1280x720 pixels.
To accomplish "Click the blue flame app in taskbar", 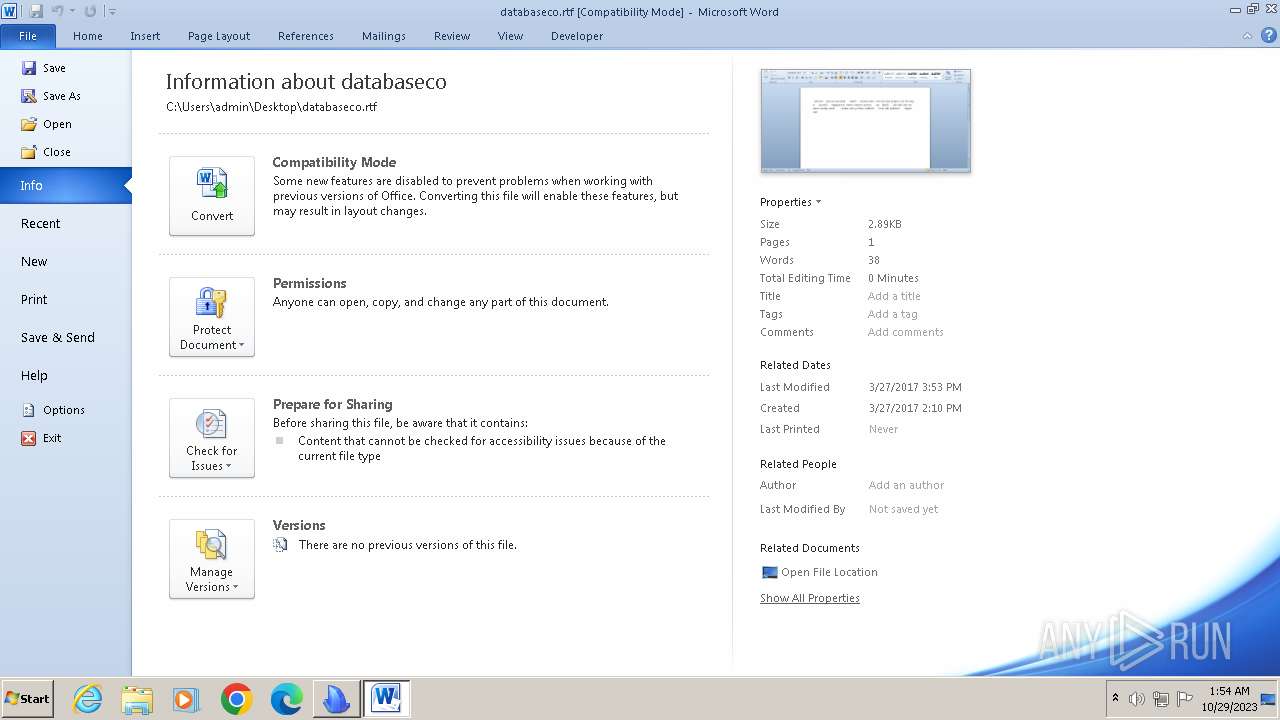I will point(336,699).
